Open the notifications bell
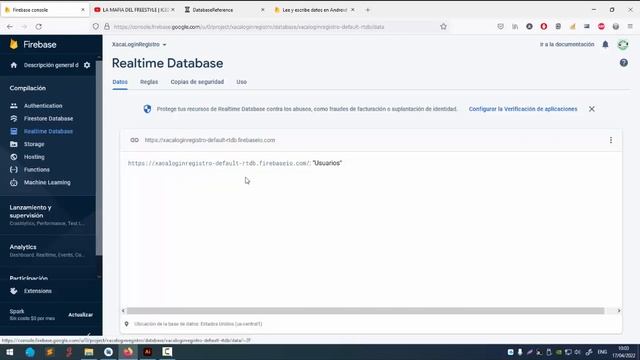 tap(605, 44)
